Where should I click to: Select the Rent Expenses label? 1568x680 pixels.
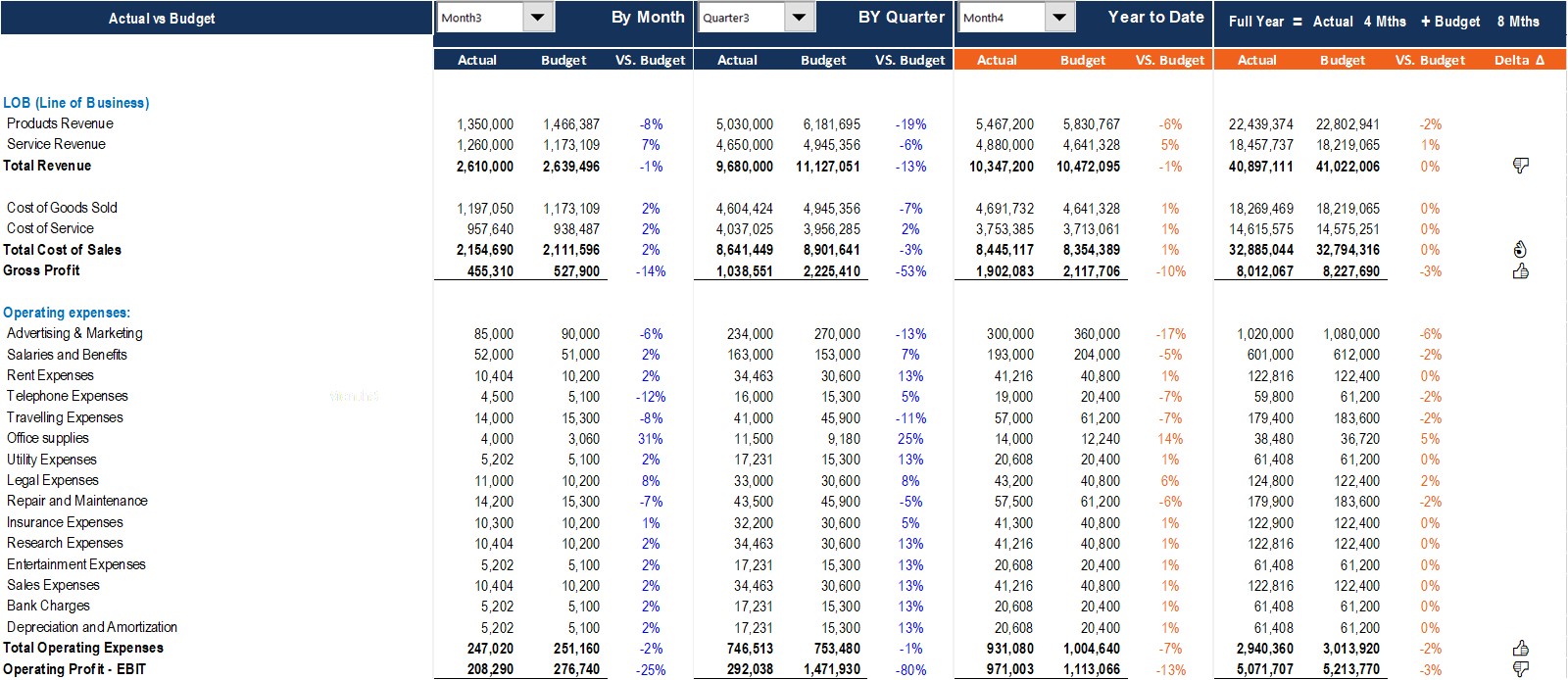point(50,375)
